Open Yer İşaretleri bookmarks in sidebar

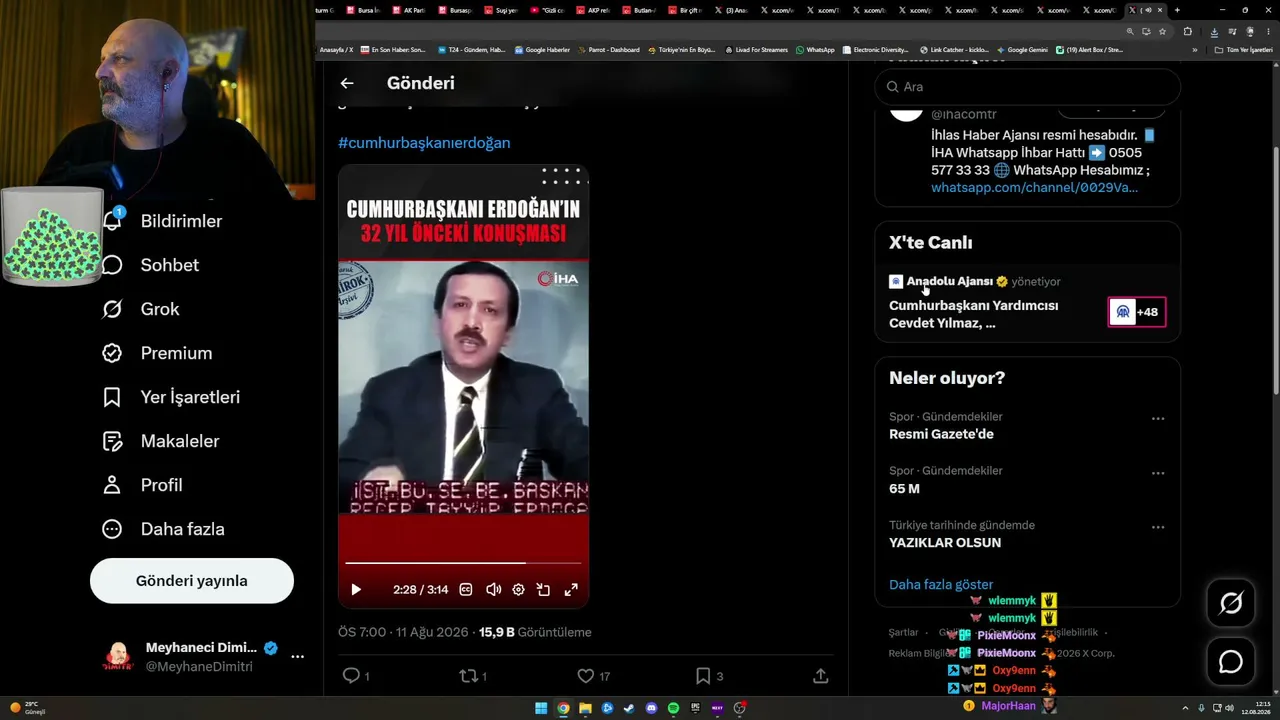coord(171,397)
